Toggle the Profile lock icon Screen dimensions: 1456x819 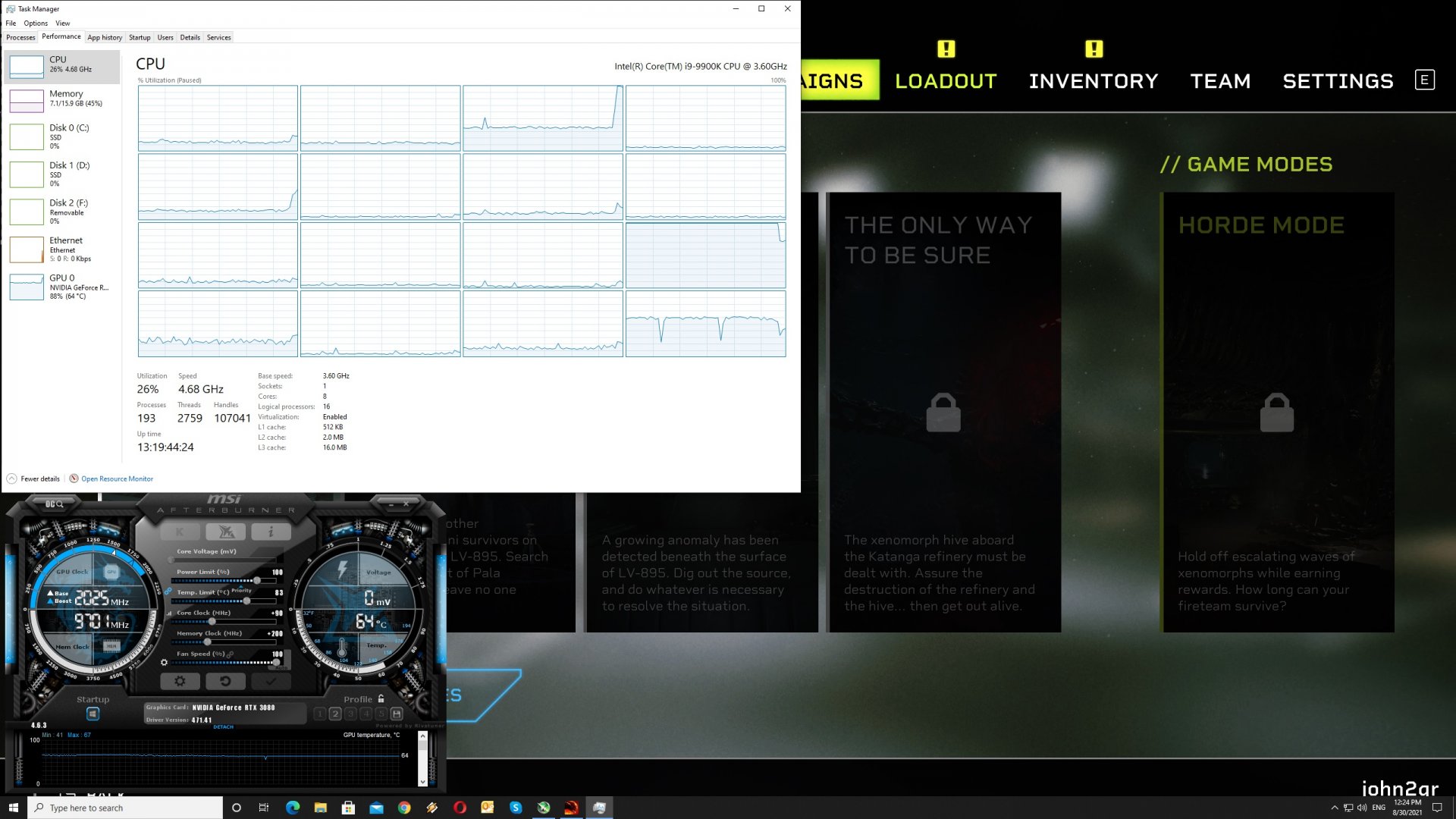pyautogui.click(x=381, y=698)
